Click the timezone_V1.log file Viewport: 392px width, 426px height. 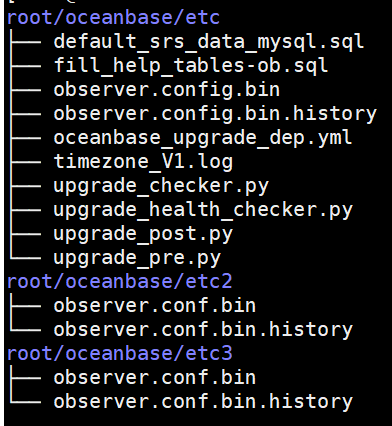[143, 162]
